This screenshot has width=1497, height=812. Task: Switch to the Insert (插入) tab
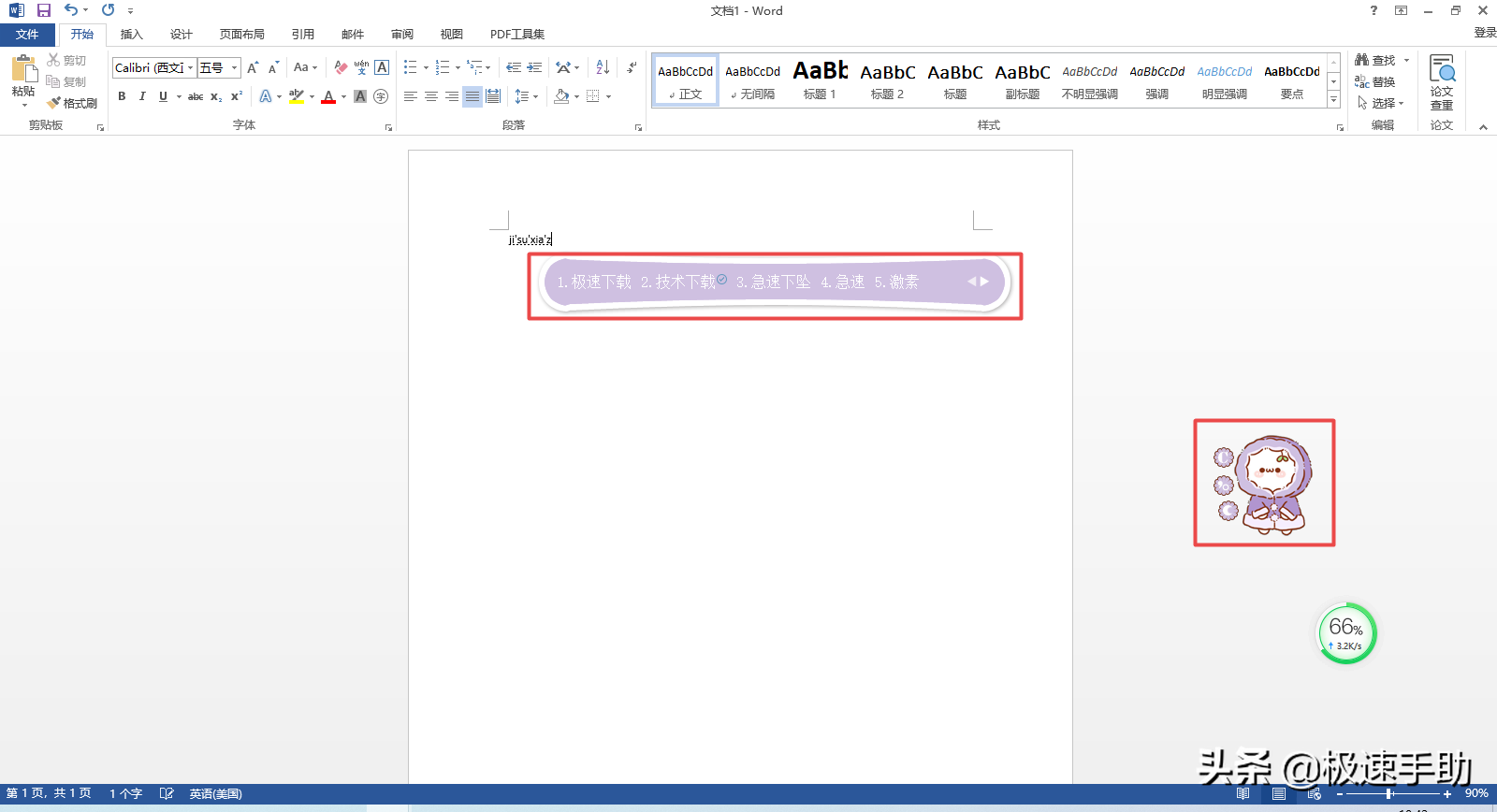coord(132,35)
